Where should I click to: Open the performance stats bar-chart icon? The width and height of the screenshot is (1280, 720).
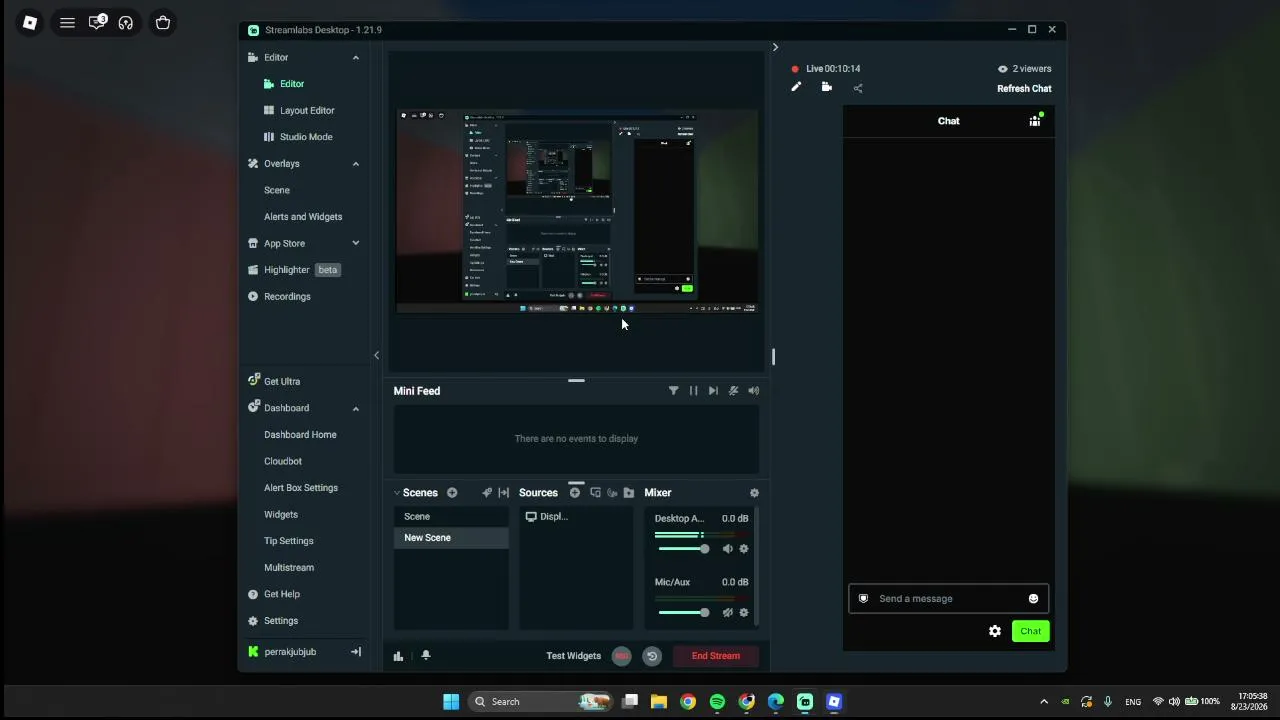[398, 656]
